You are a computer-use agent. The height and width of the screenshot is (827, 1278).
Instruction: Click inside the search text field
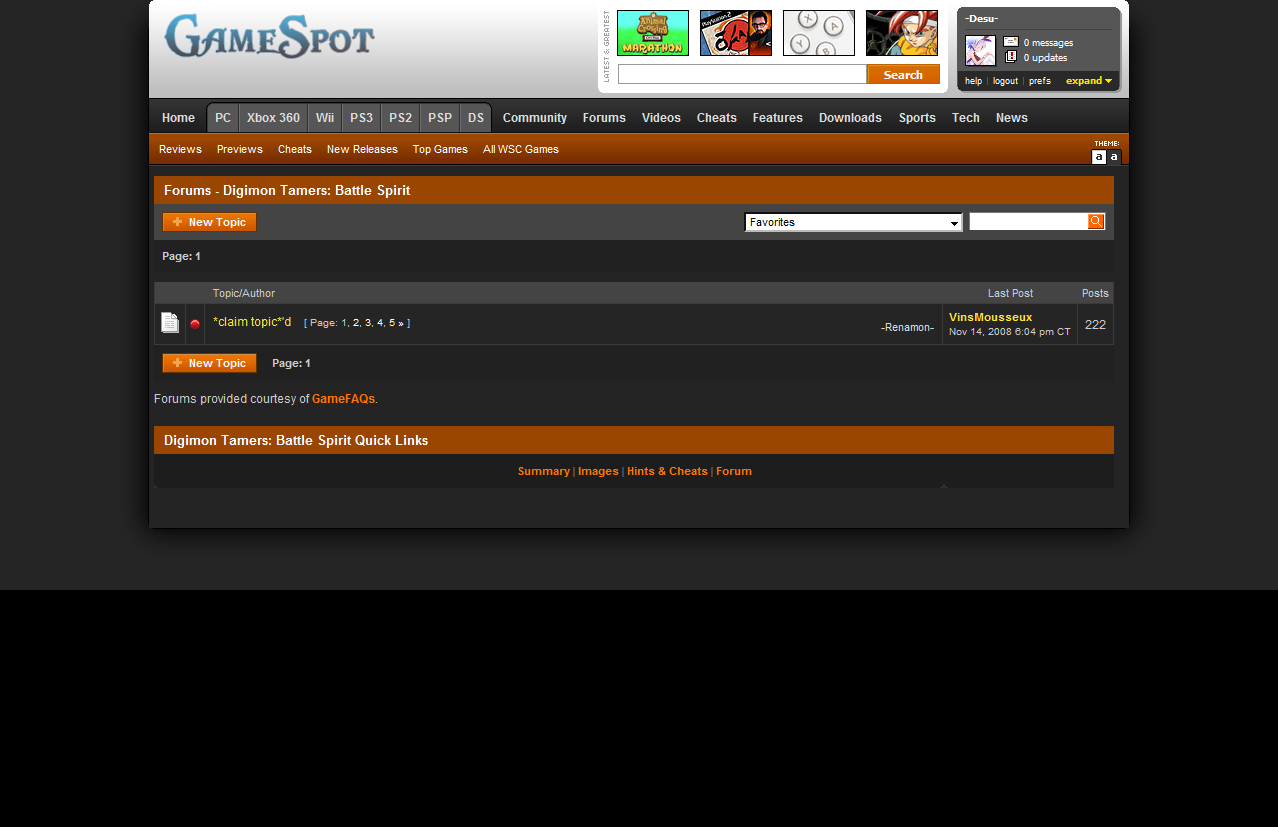pyautogui.click(x=742, y=73)
